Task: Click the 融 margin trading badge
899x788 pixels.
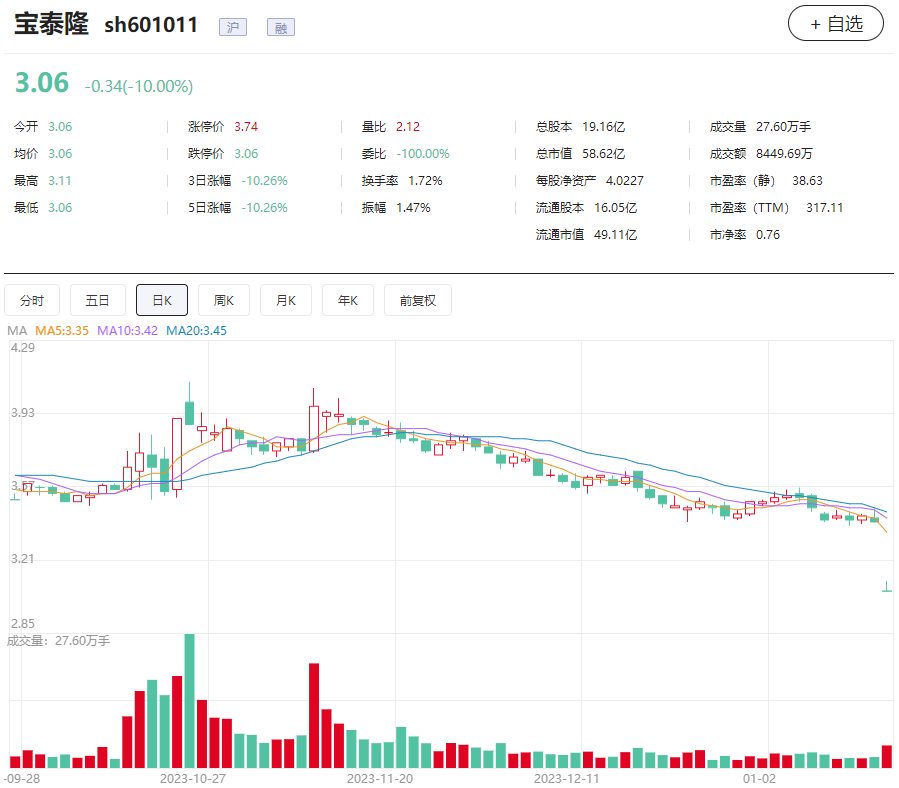Action: tap(281, 27)
